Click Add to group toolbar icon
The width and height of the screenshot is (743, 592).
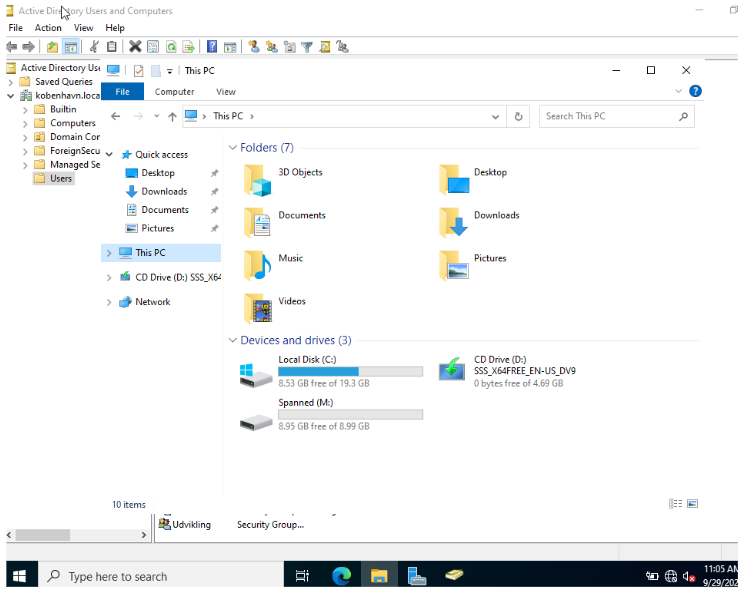342,46
